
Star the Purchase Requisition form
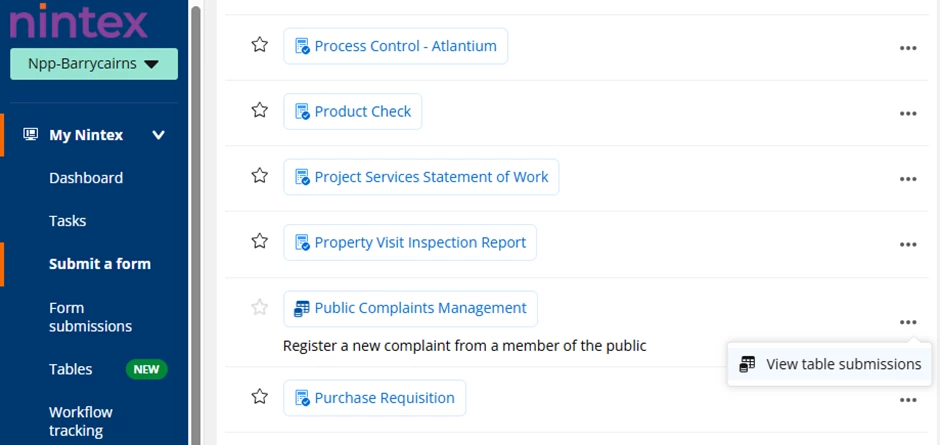(x=259, y=396)
